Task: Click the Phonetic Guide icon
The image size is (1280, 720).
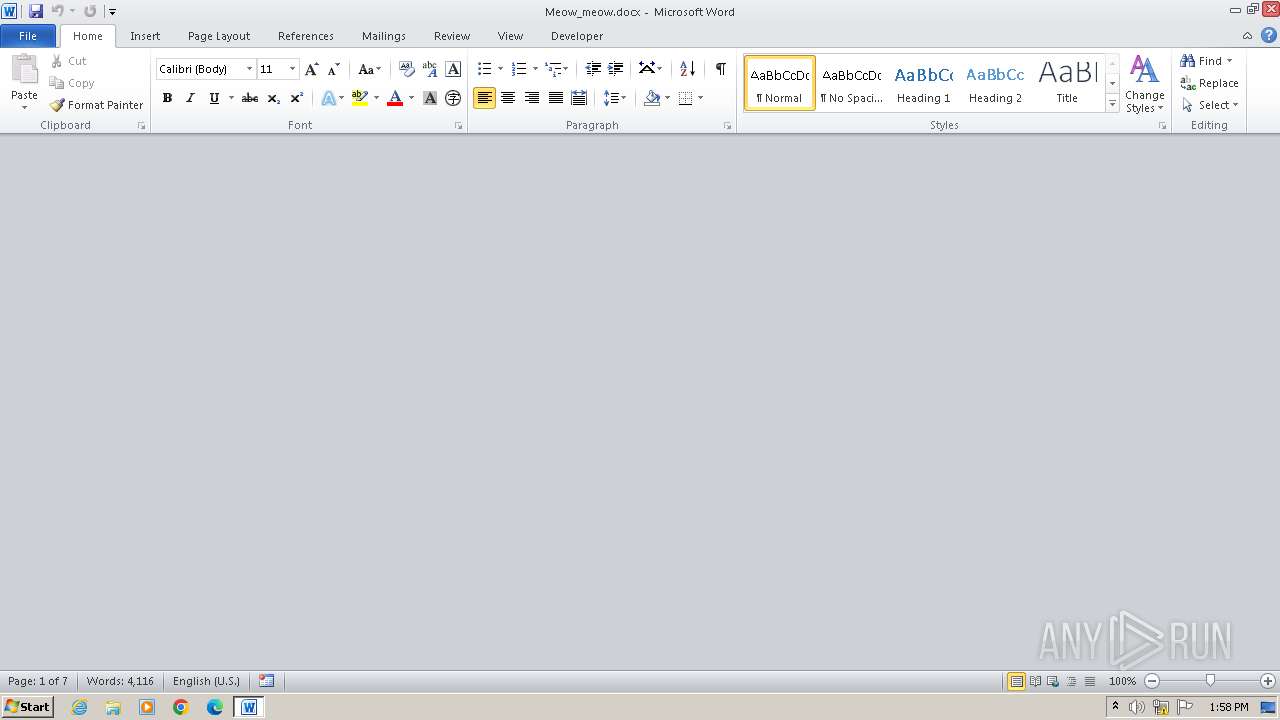Action: tap(430, 69)
